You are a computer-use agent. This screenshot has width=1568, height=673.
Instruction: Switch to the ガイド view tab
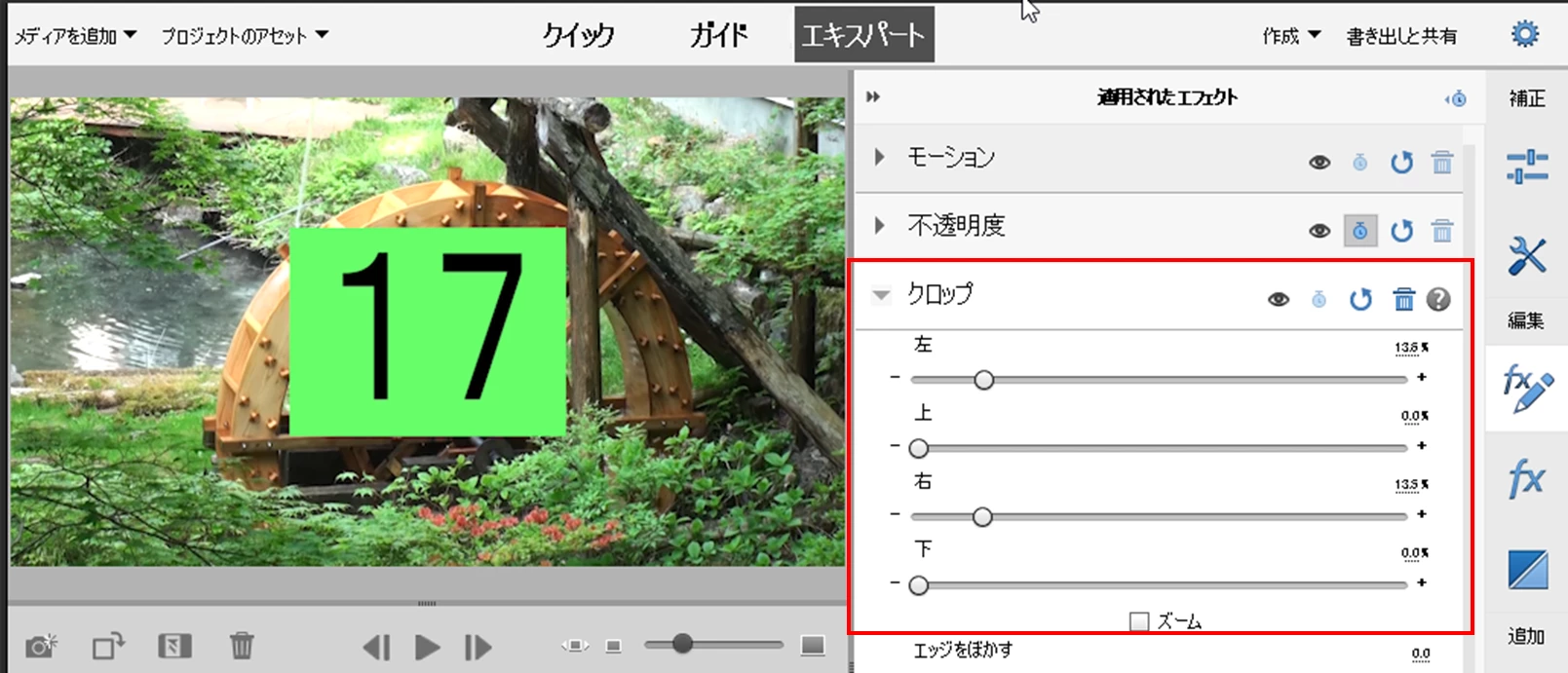coord(718,35)
